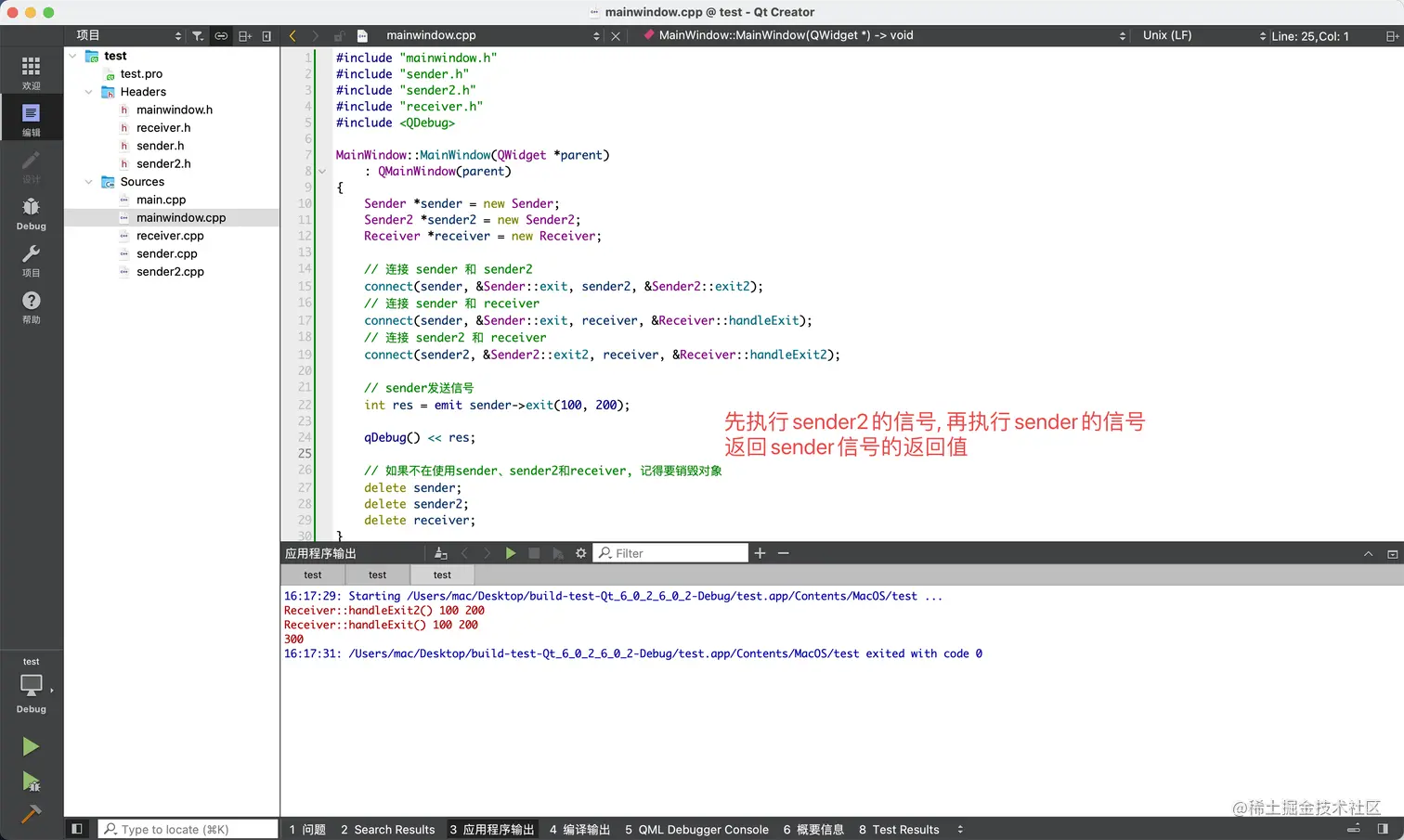Open 2 Search Results pane
The image size is (1404, 840).
pos(387,829)
